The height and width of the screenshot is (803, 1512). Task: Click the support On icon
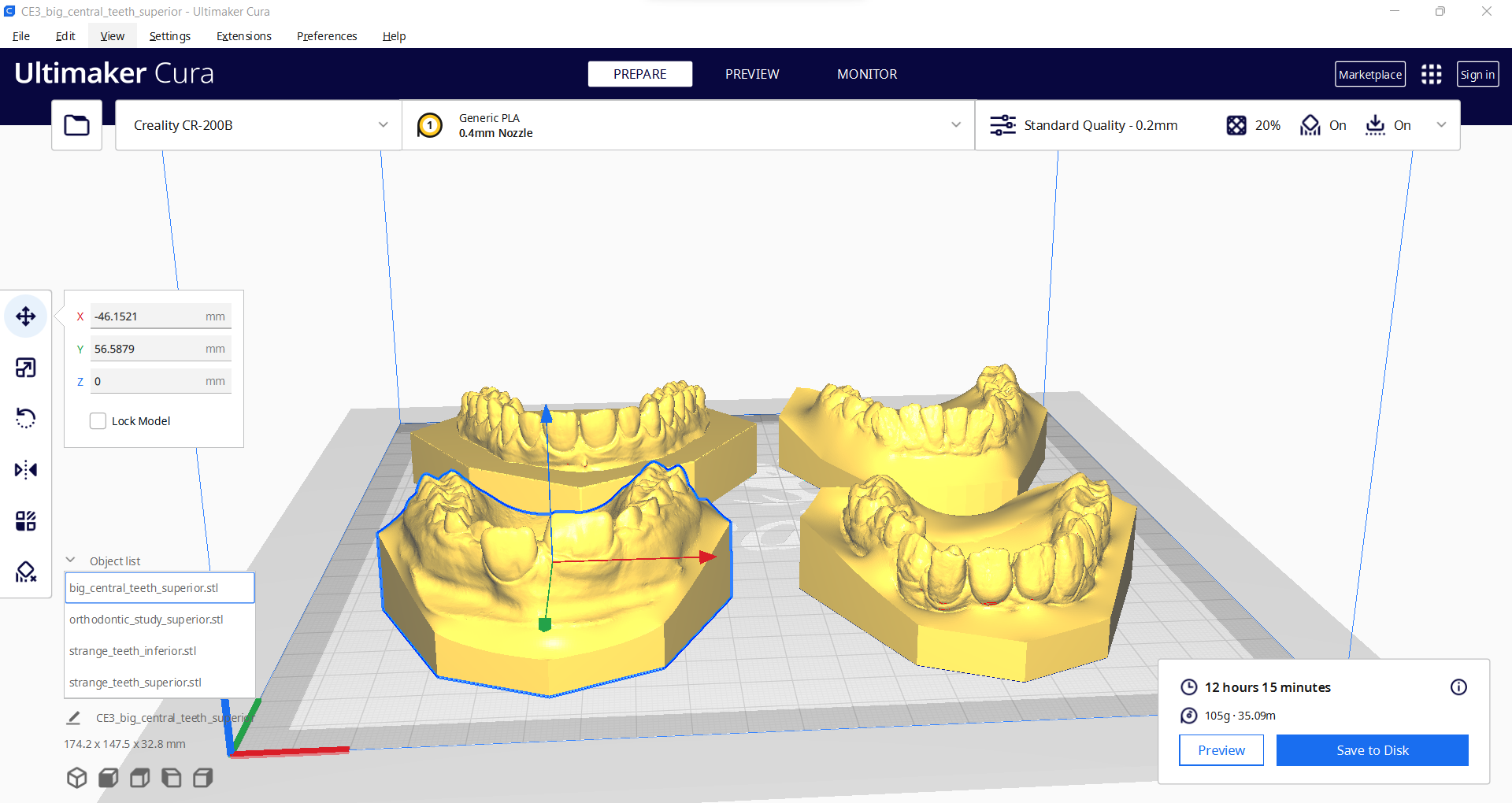coord(1310,125)
